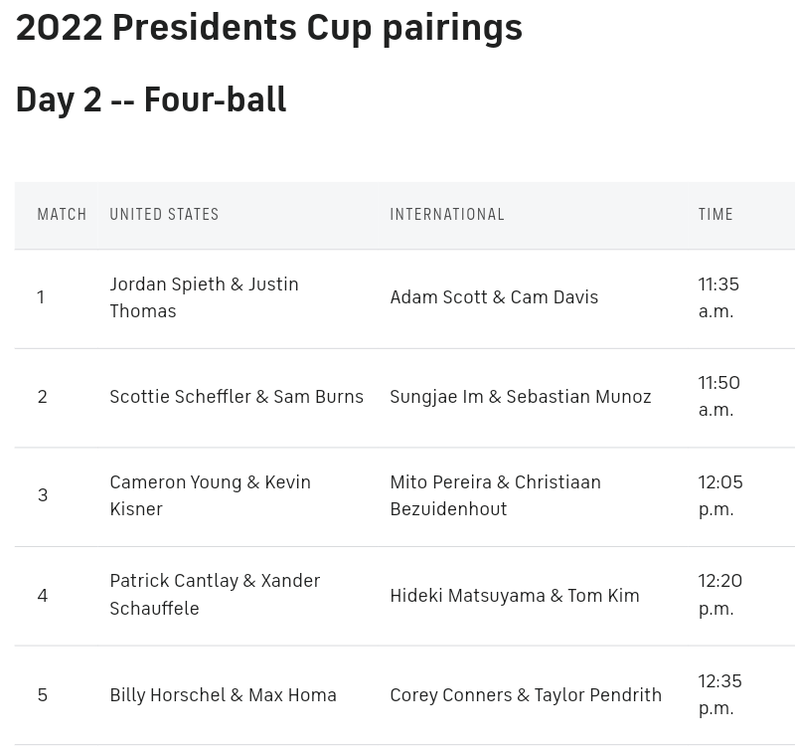Viewport: 795px width, 750px height.
Task: Click the Mito Pereira & Christiaan Bezuidenhout cell
Action: click(x=495, y=495)
